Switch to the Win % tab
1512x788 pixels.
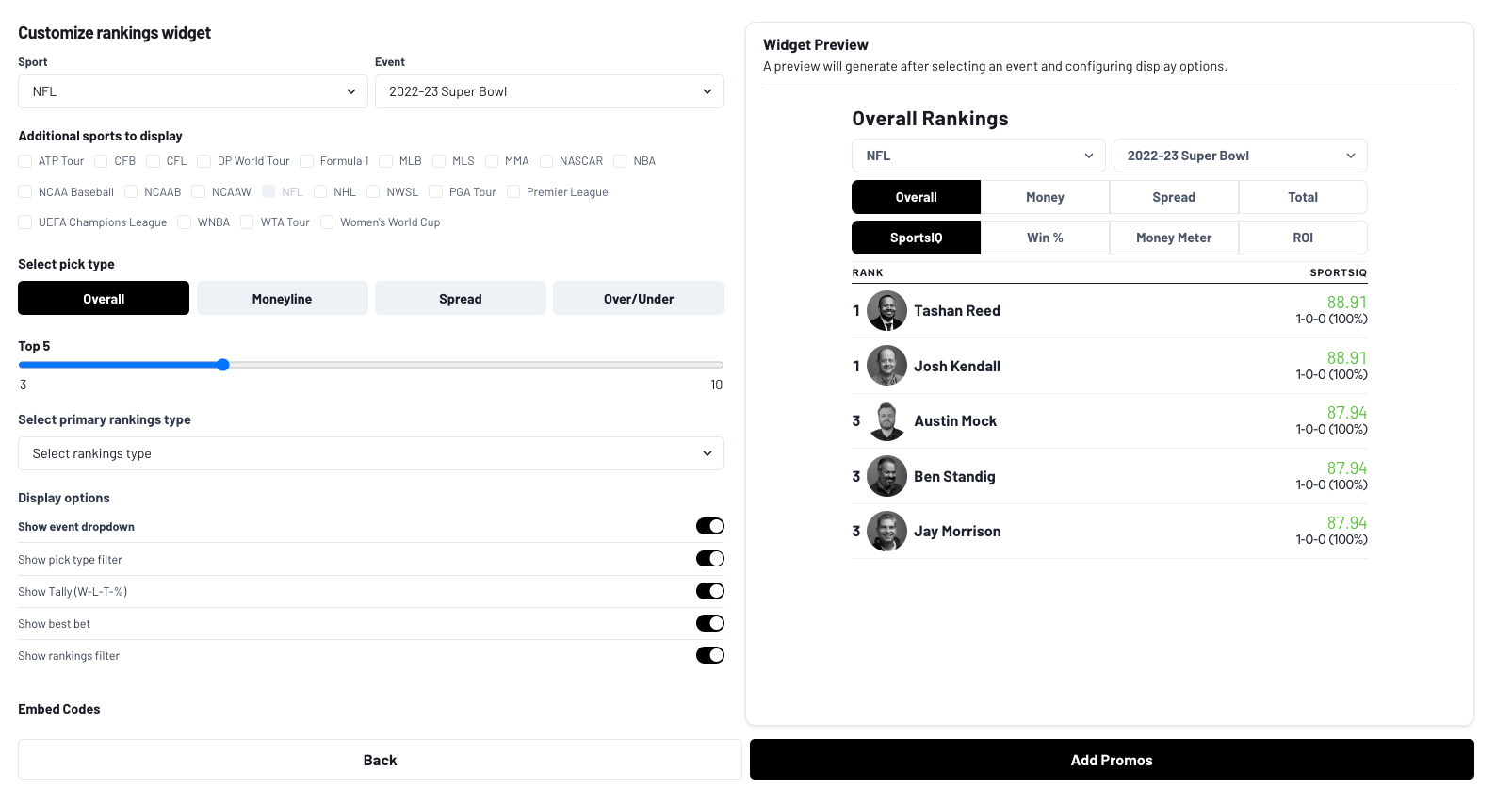1045,238
